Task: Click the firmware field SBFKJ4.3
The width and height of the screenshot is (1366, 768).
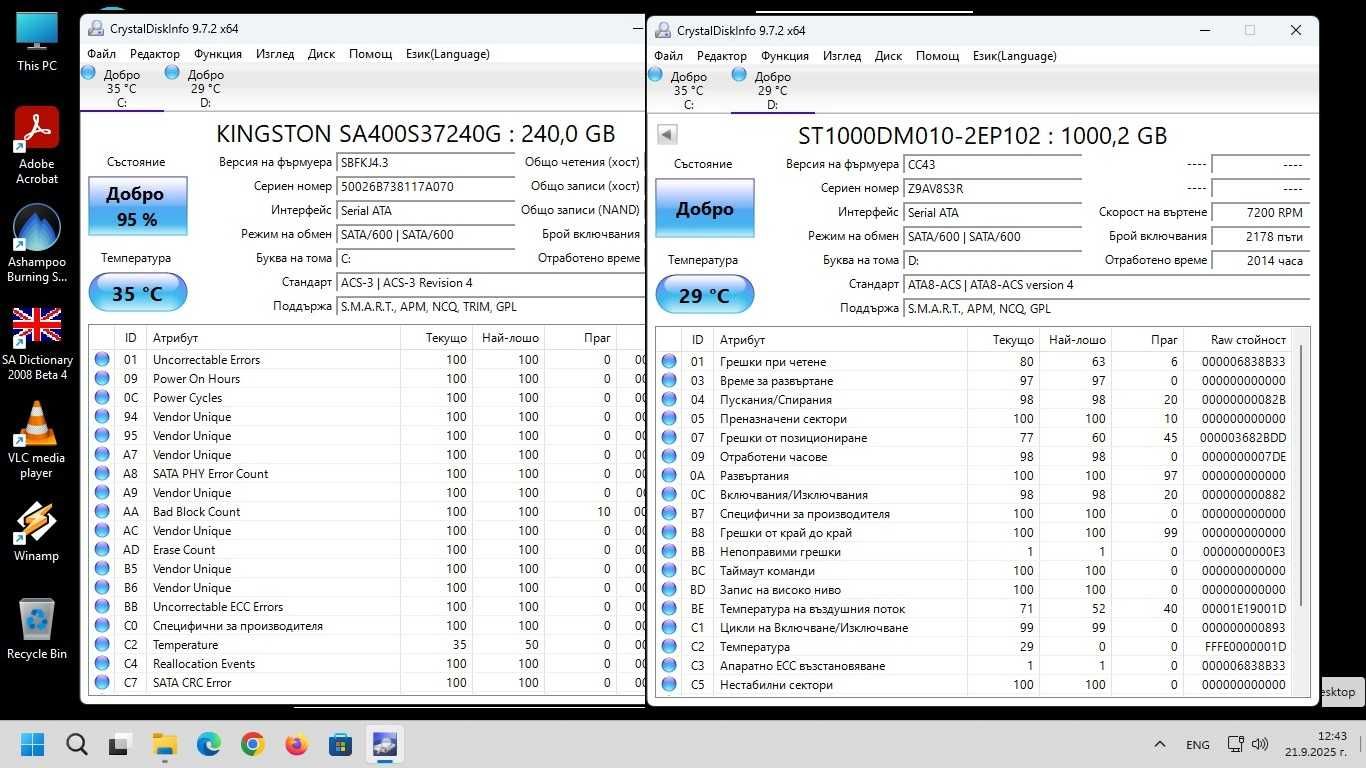Action: point(425,162)
